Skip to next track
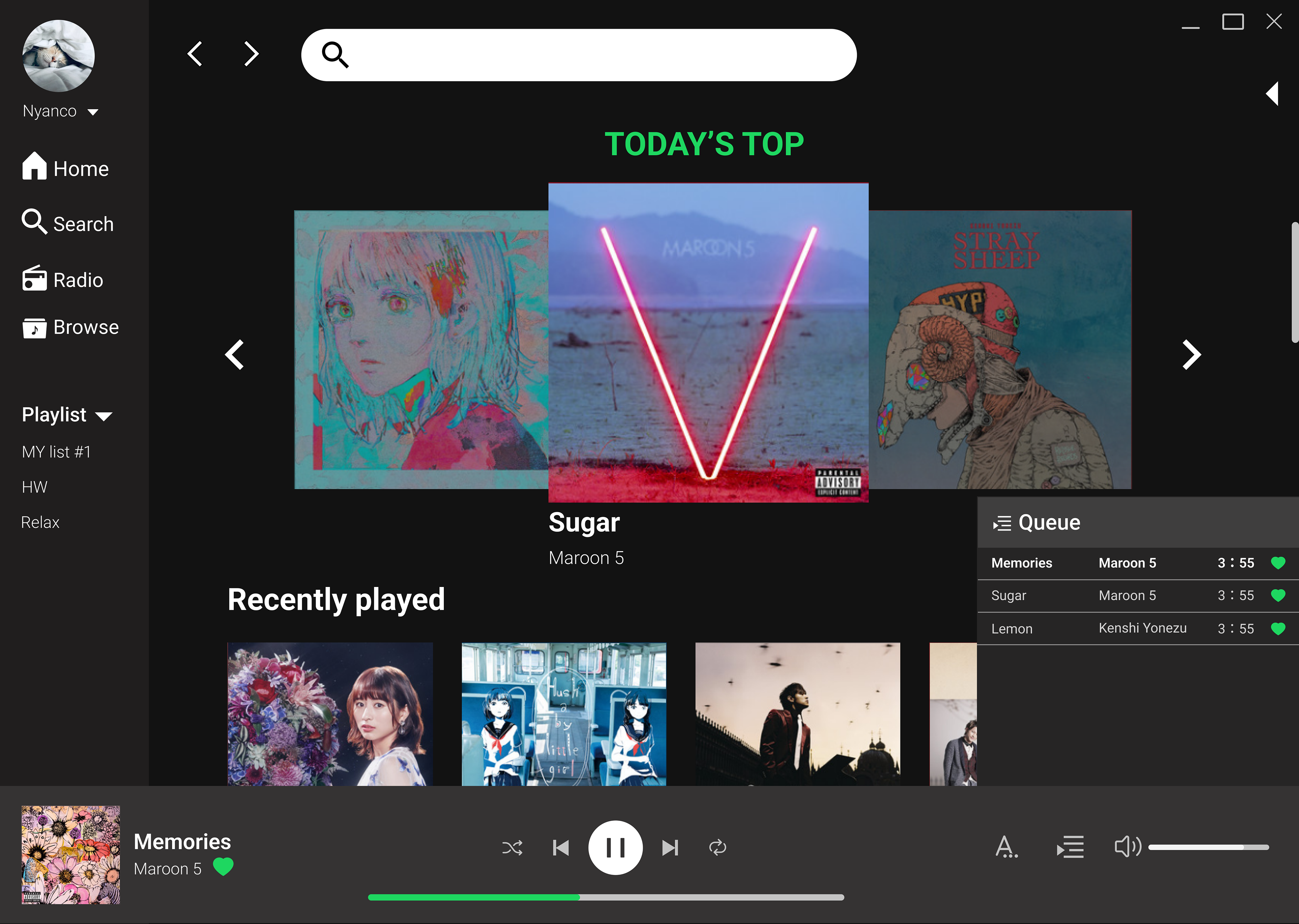1299x924 pixels. pyautogui.click(x=670, y=848)
